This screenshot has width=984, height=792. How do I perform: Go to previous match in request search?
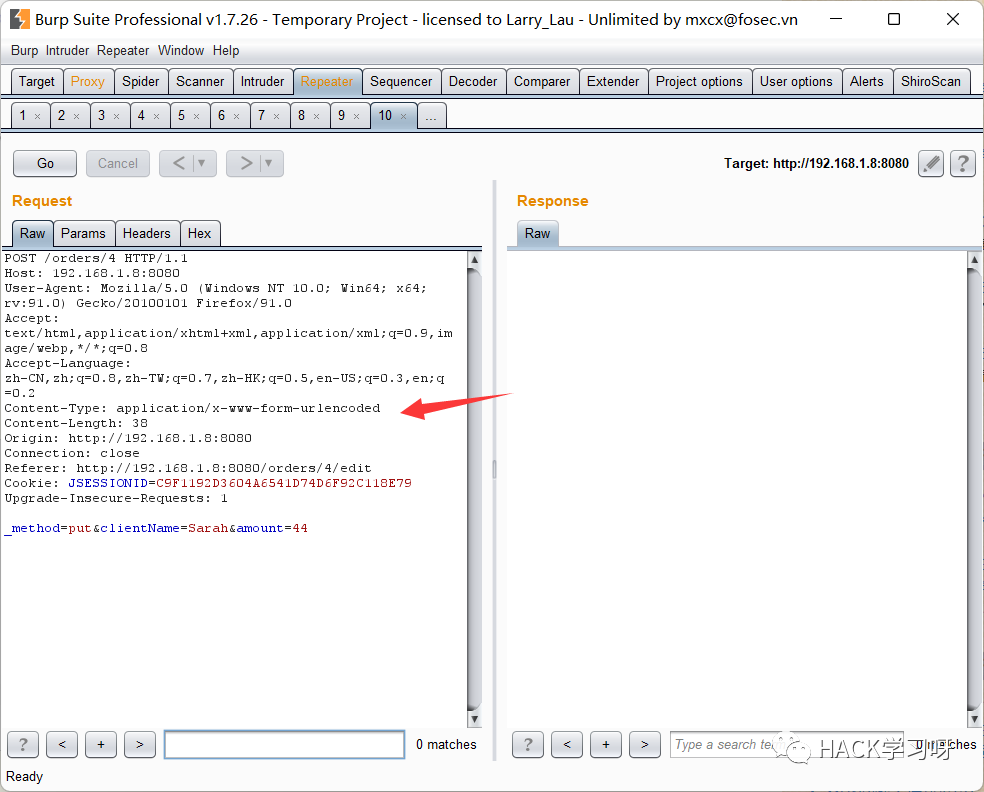(x=62, y=744)
